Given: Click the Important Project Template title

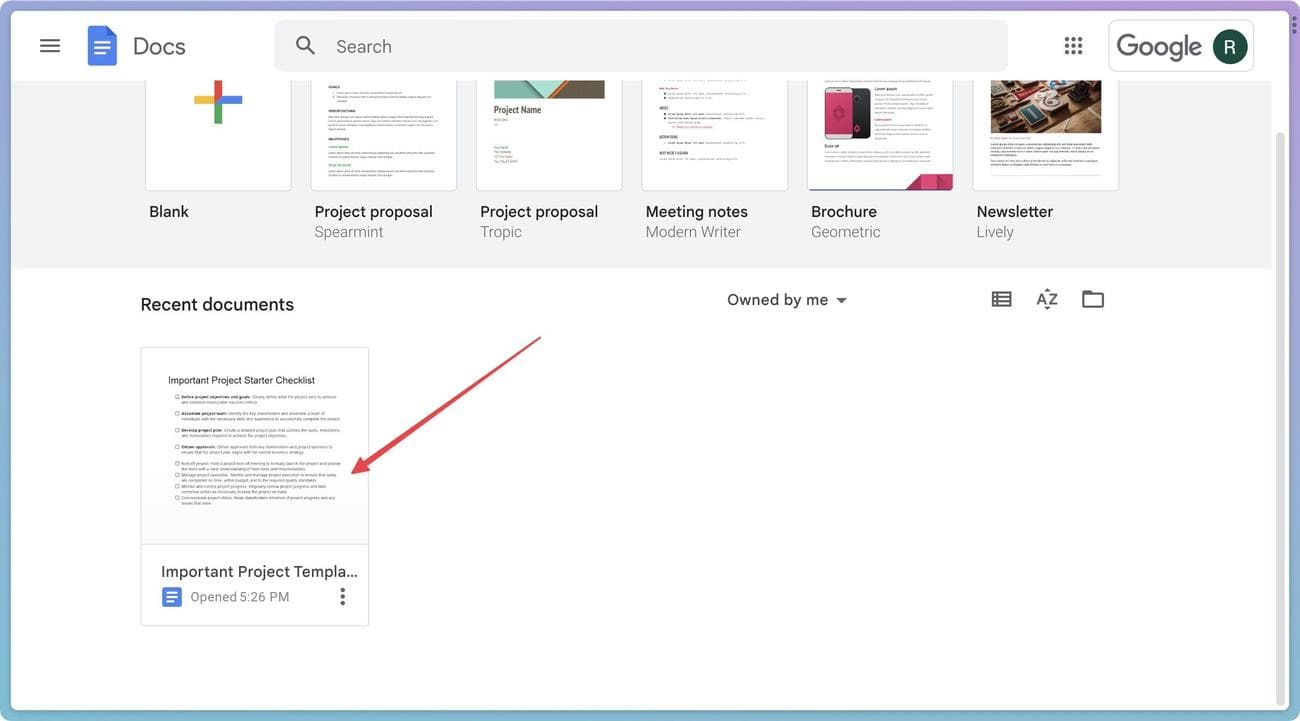Looking at the screenshot, I should coord(259,572).
